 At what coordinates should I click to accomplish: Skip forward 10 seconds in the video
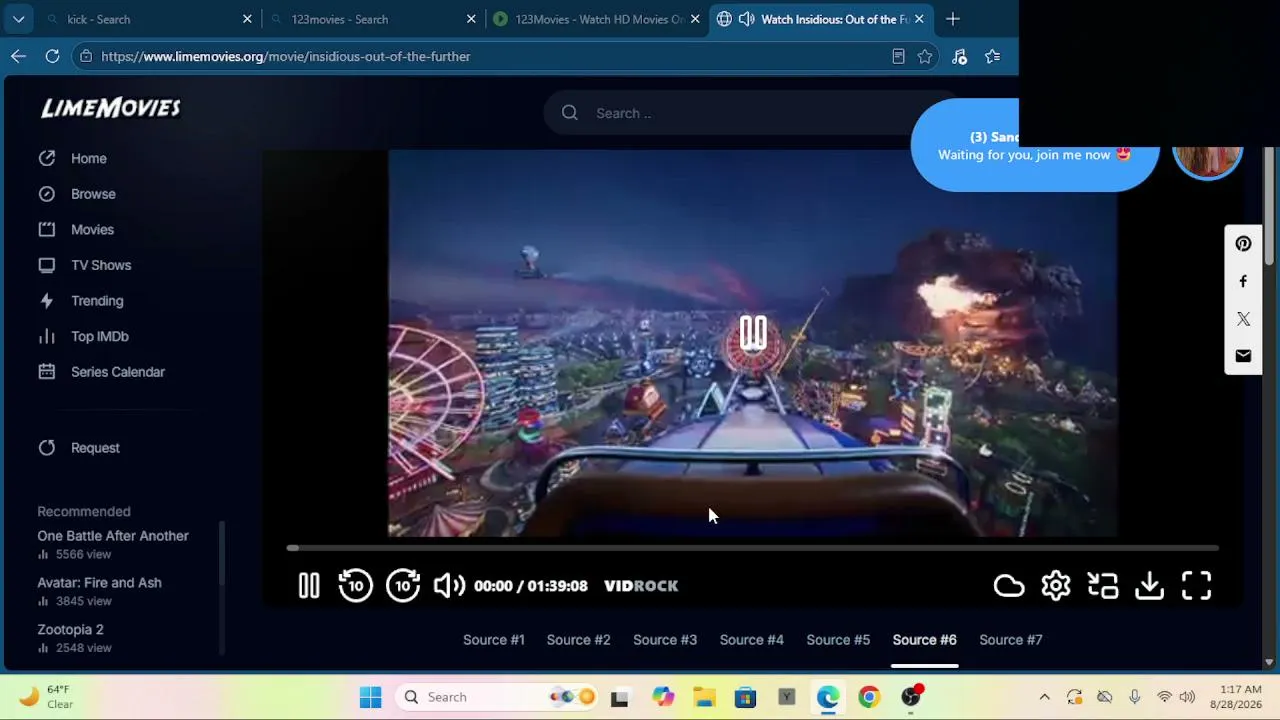coord(403,586)
